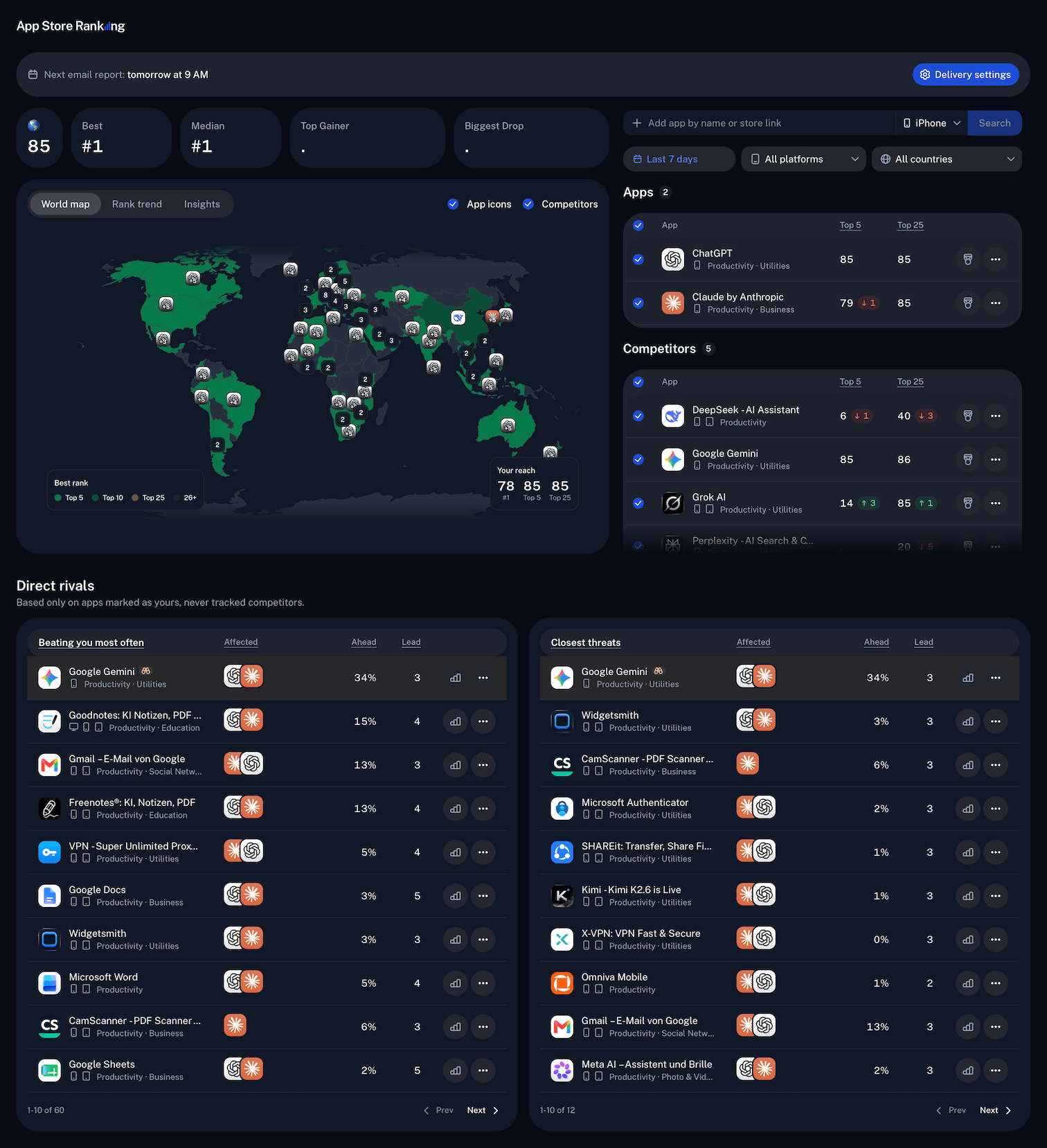This screenshot has width=1047, height=1148.
Task: Open the Last 7 days date range
Action: tap(679, 159)
